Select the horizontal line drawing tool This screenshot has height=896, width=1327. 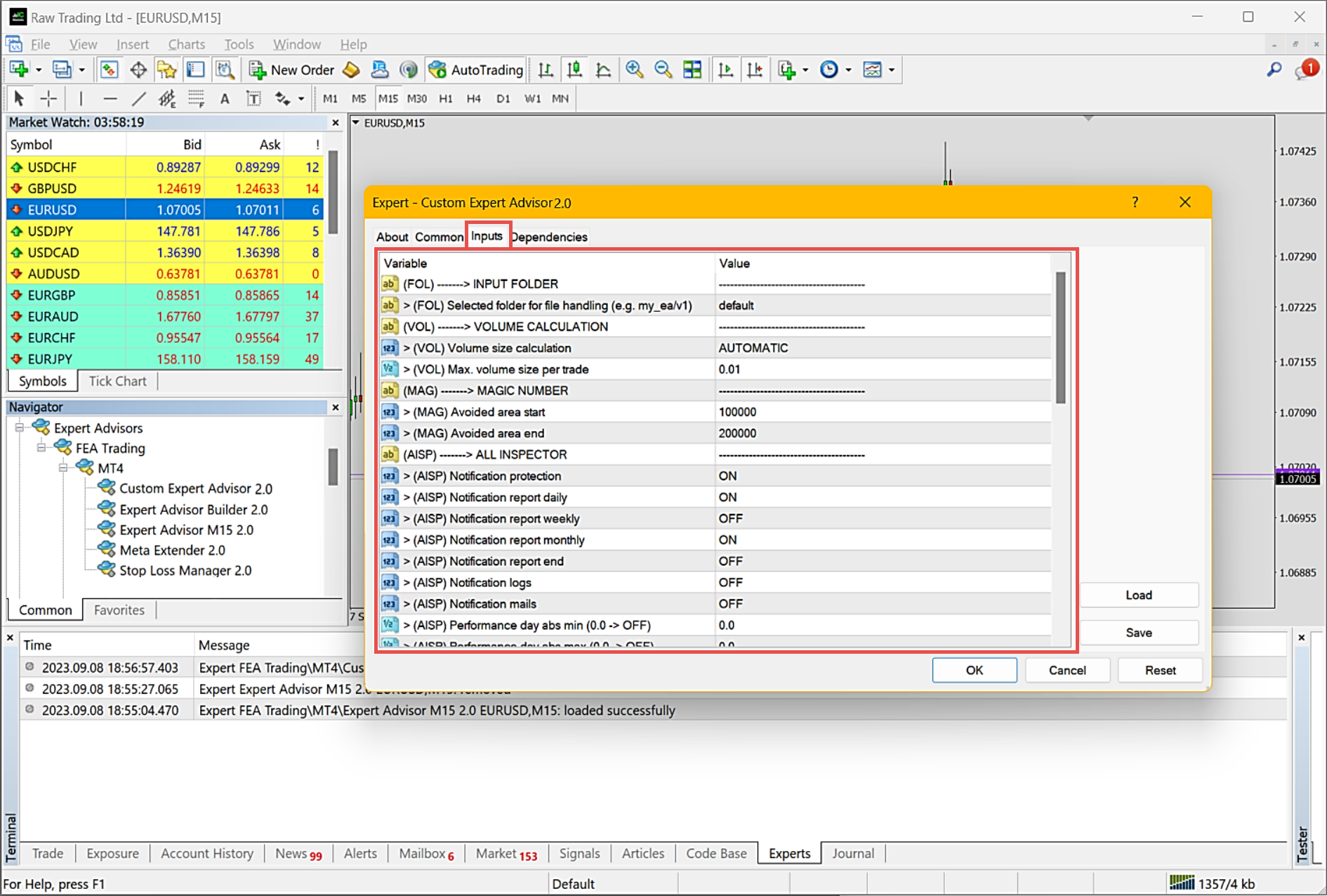[x=110, y=98]
